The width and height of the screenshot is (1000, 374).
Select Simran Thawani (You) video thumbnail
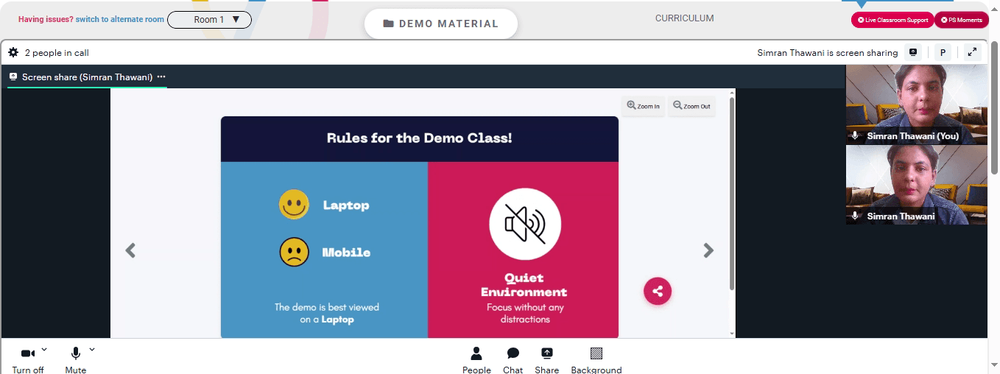pyautogui.click(x=916, y=105)
